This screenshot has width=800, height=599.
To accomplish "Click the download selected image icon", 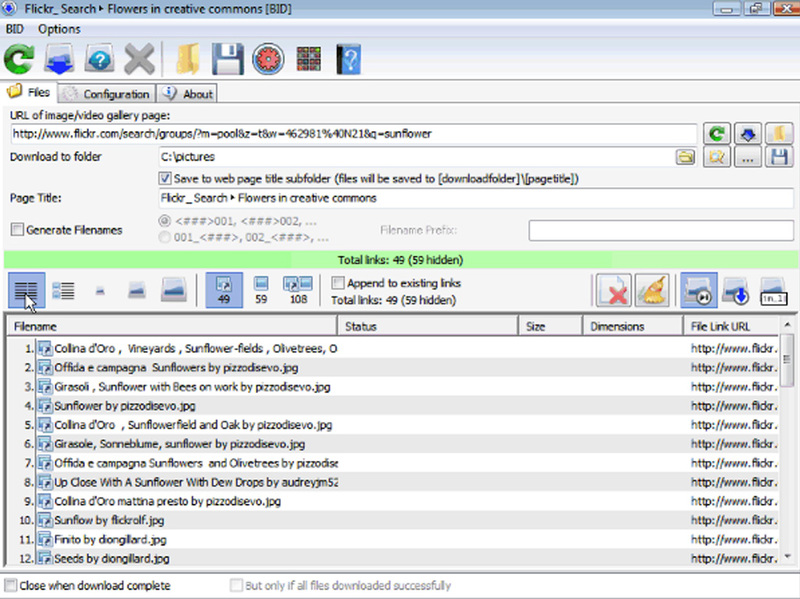I will point(736,290).
